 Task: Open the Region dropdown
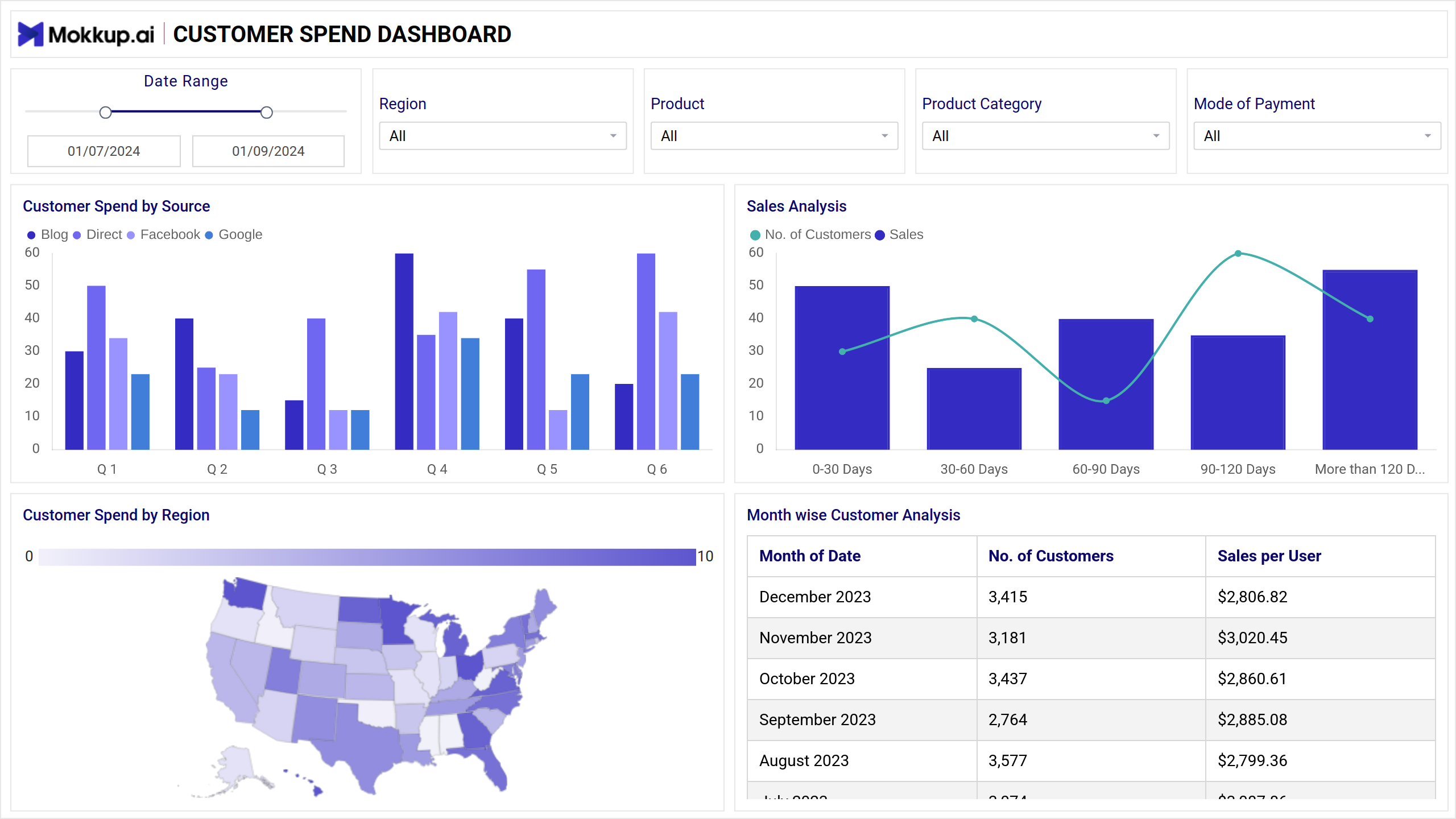click(x=503, y=136)
